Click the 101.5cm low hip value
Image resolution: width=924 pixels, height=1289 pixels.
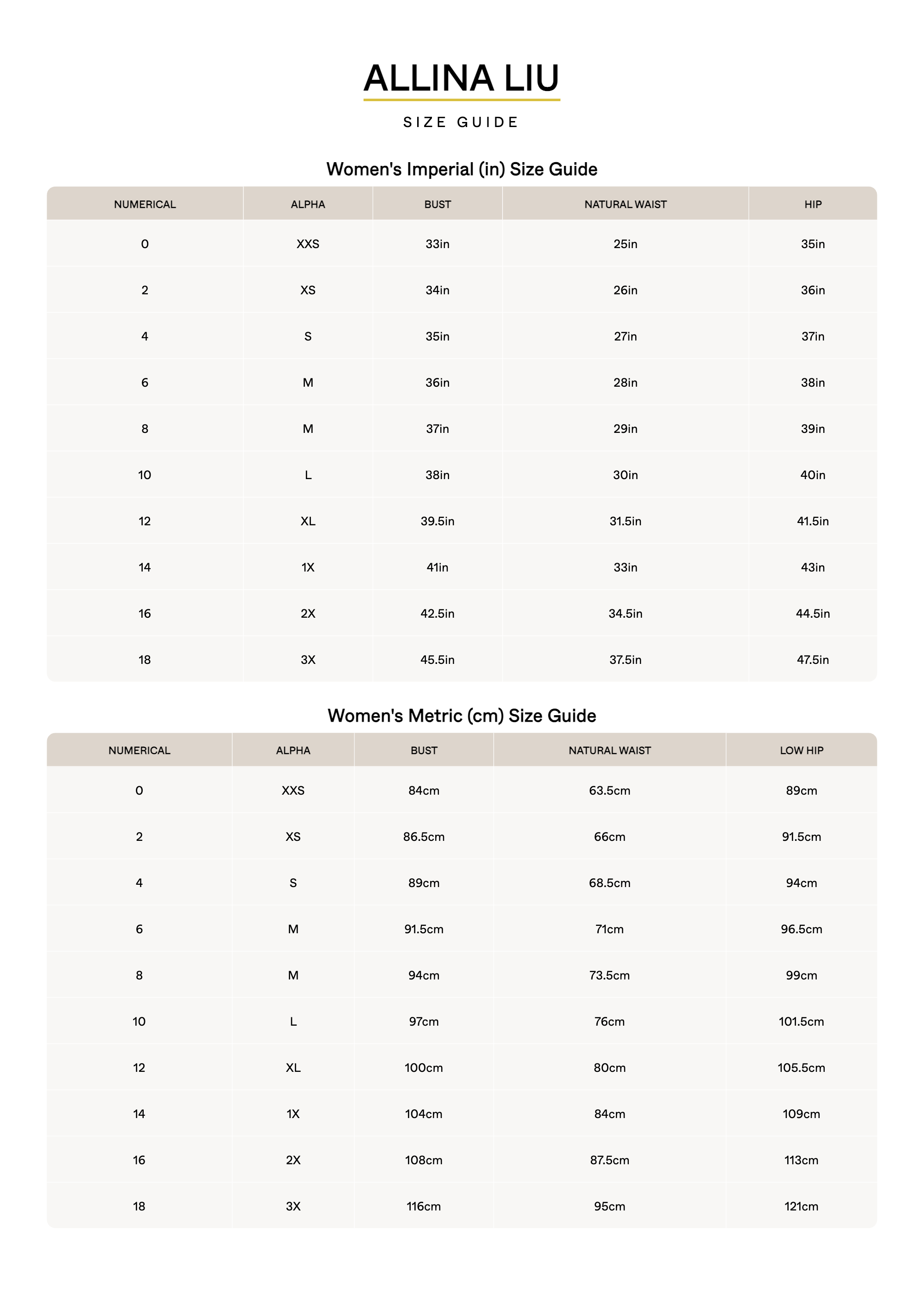pos(801,1021)
